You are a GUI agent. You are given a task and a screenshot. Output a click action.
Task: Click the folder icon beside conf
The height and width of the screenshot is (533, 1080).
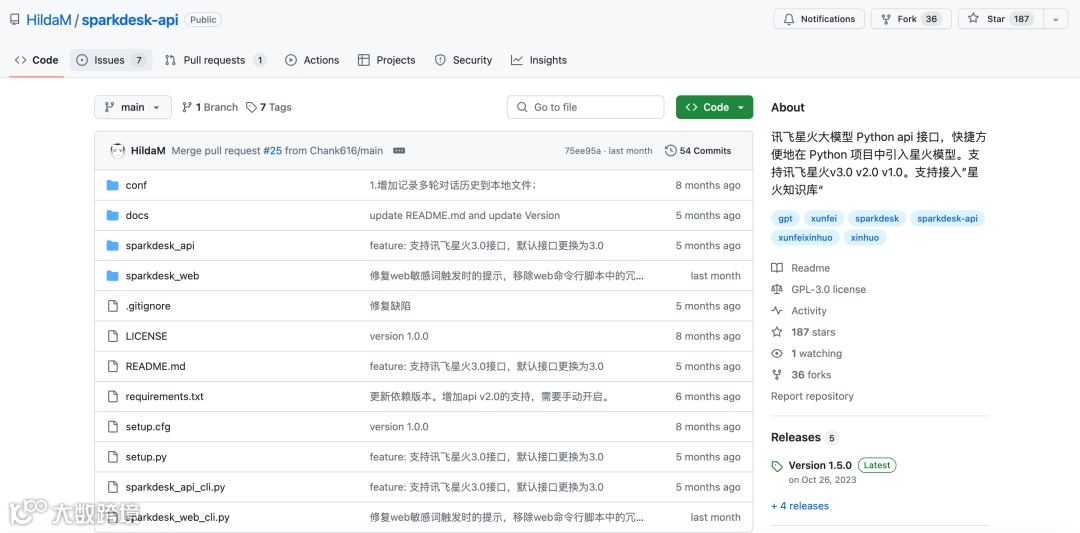coord(113,185)
